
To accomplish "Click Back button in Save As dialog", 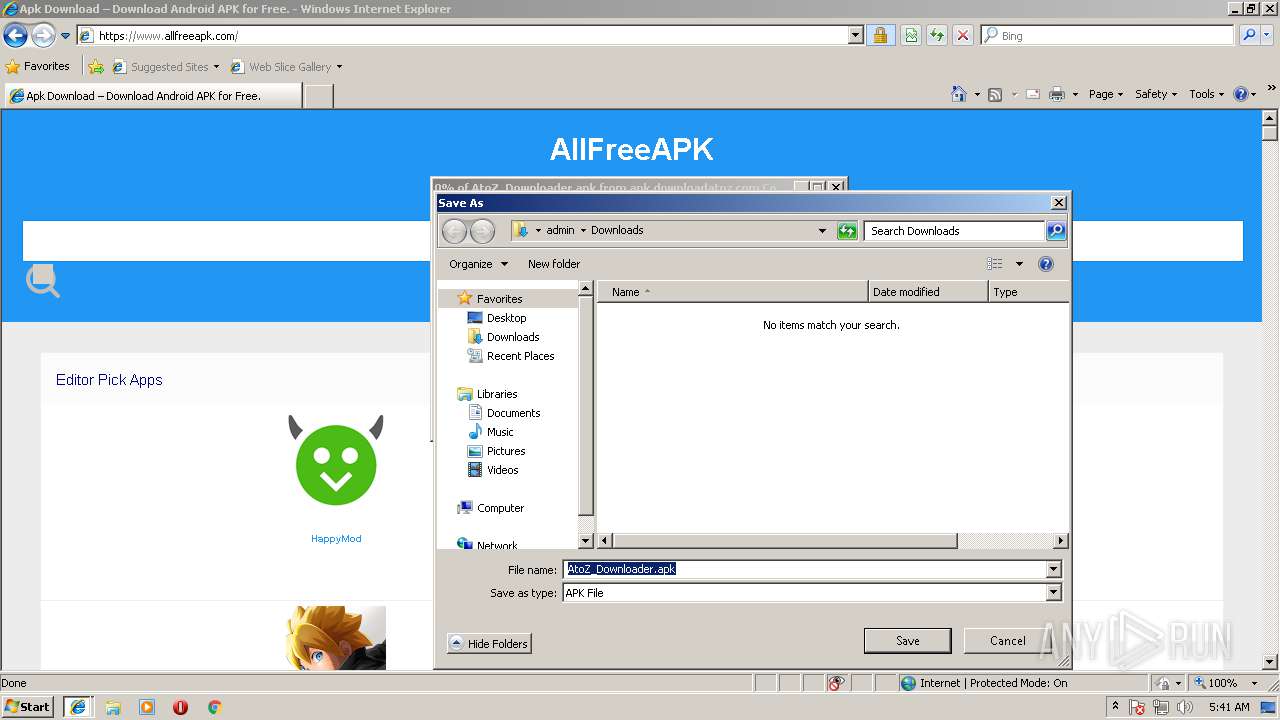I will click(454, 231).
